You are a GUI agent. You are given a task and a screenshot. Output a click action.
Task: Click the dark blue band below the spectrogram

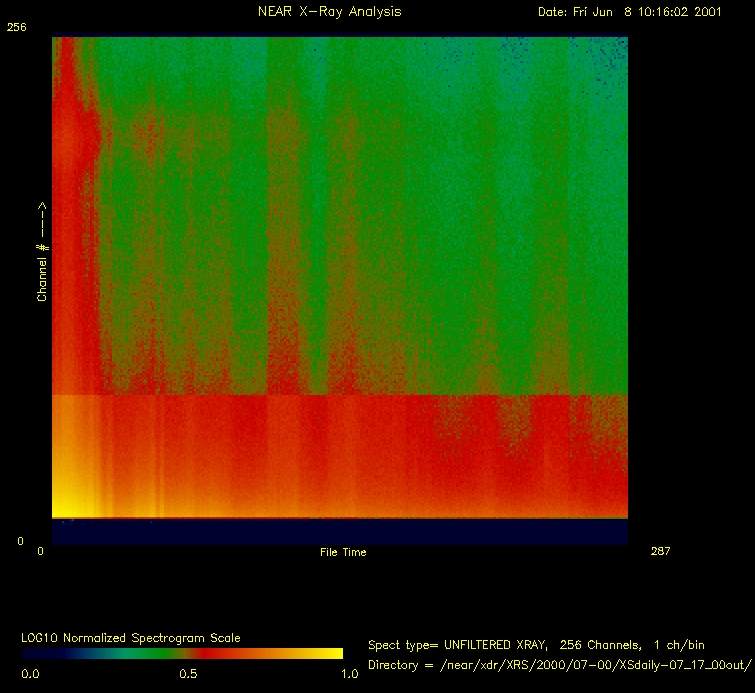pos(340,532)
